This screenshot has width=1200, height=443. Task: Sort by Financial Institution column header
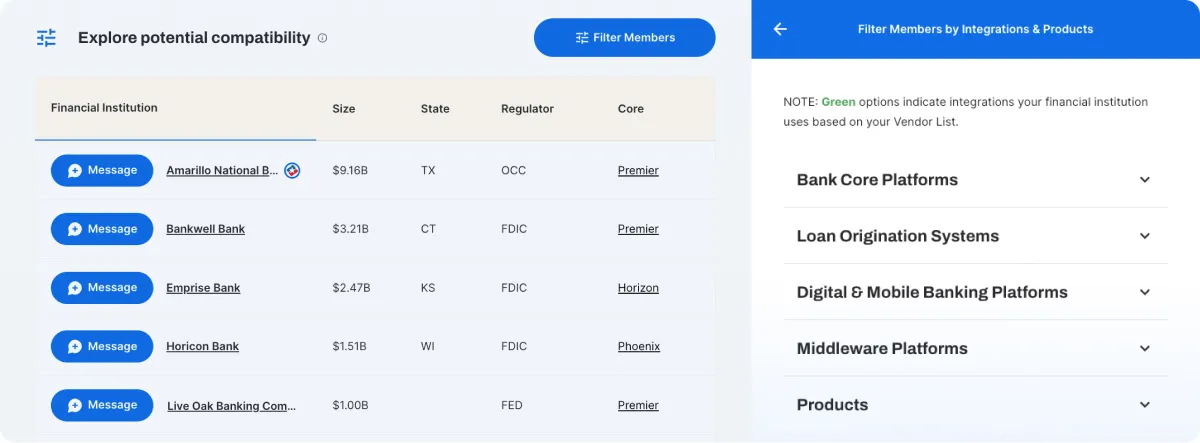(104, 108)
